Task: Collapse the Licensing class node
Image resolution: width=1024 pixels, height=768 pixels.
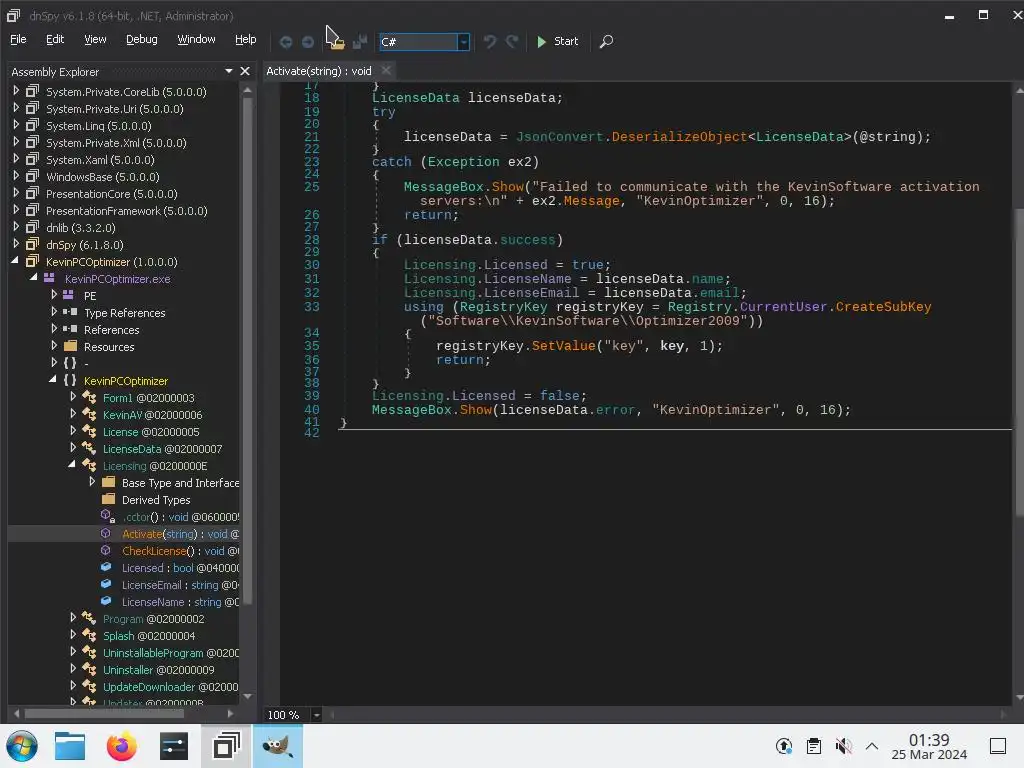Action: (71, 465)
